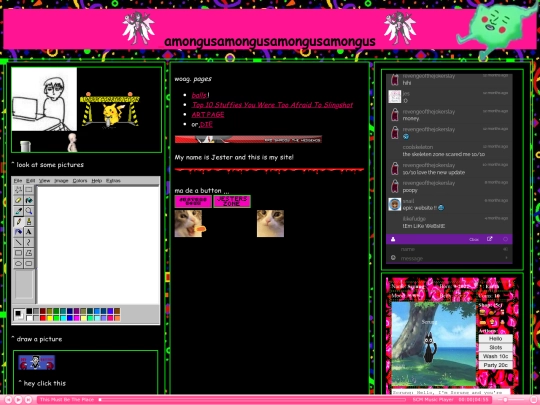Viewport: 540px width, 405px height.
Task: Open the 'balls' page link
Action: pyautogui.click(x=199, y=95)
